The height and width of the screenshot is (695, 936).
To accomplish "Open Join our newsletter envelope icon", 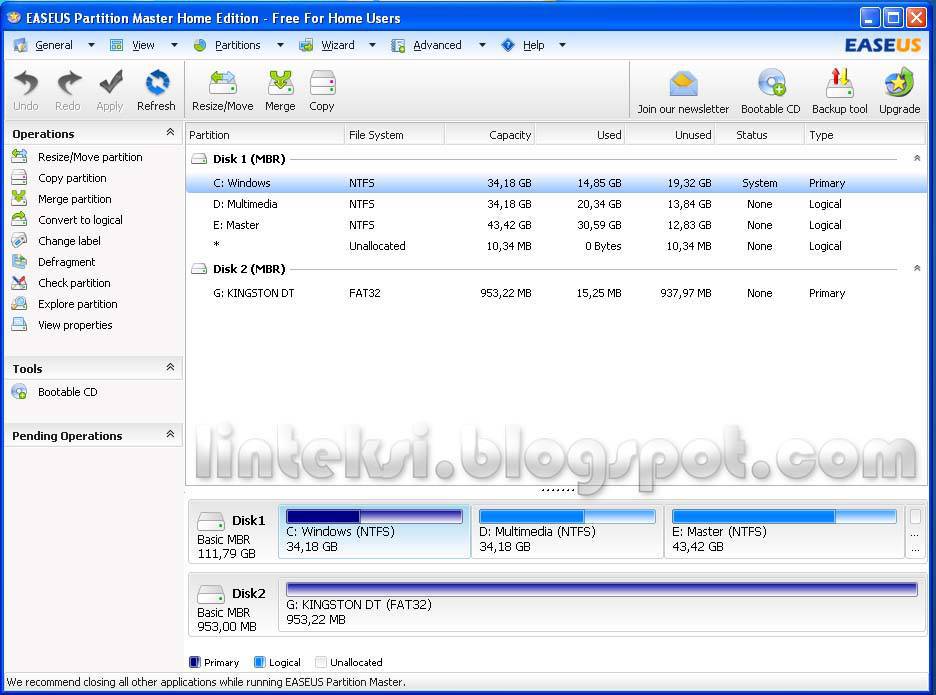I will [683, 84].
